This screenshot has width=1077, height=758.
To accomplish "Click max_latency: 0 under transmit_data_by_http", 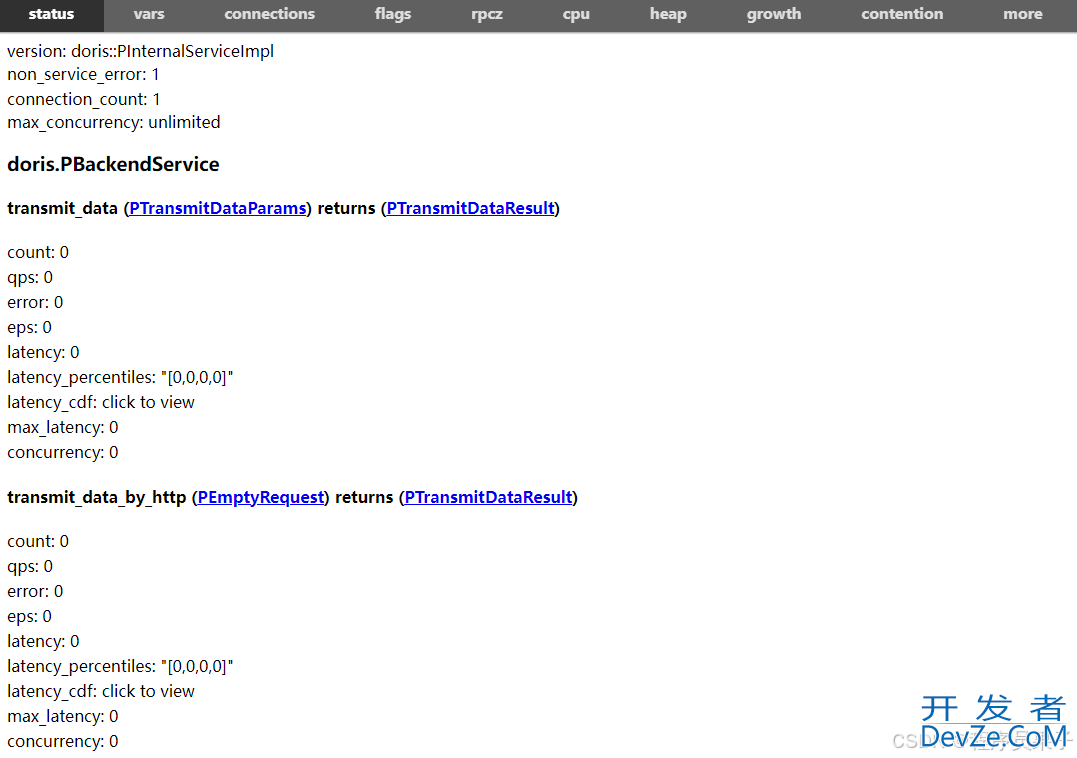I will pos(63,717).
